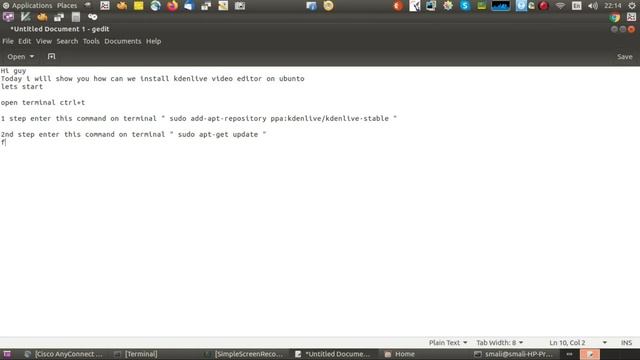
Task: Open the purple launcher icon on second row
Action: 8,17
